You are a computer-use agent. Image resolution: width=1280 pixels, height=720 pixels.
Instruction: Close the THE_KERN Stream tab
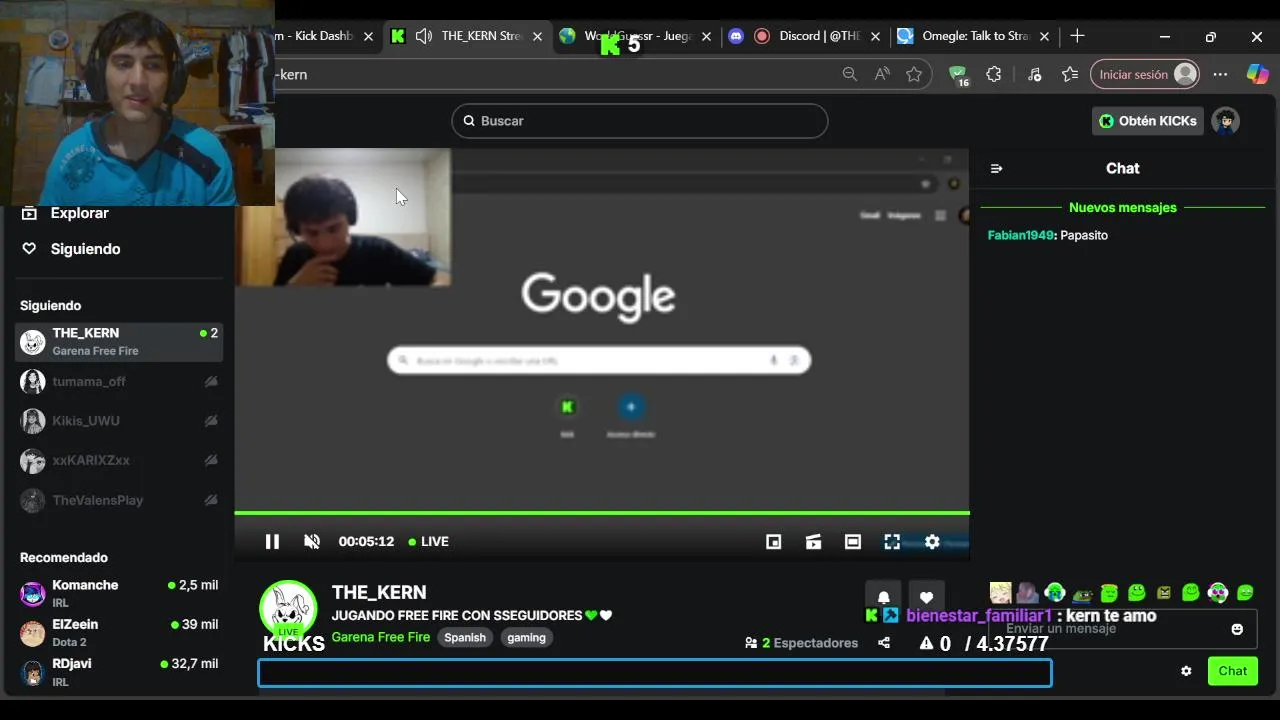[537, 36]
